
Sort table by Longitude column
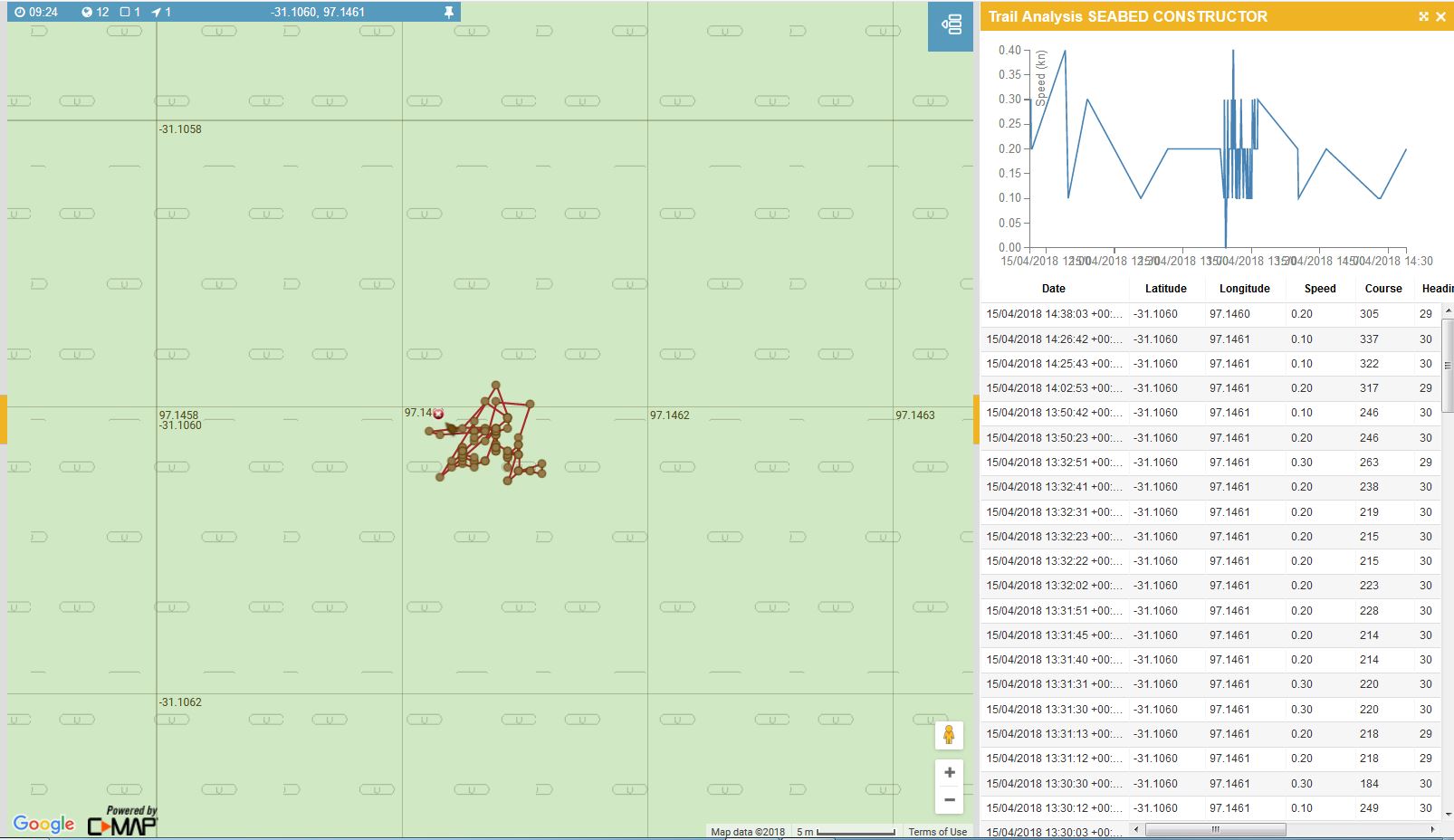pos(1244,289)
